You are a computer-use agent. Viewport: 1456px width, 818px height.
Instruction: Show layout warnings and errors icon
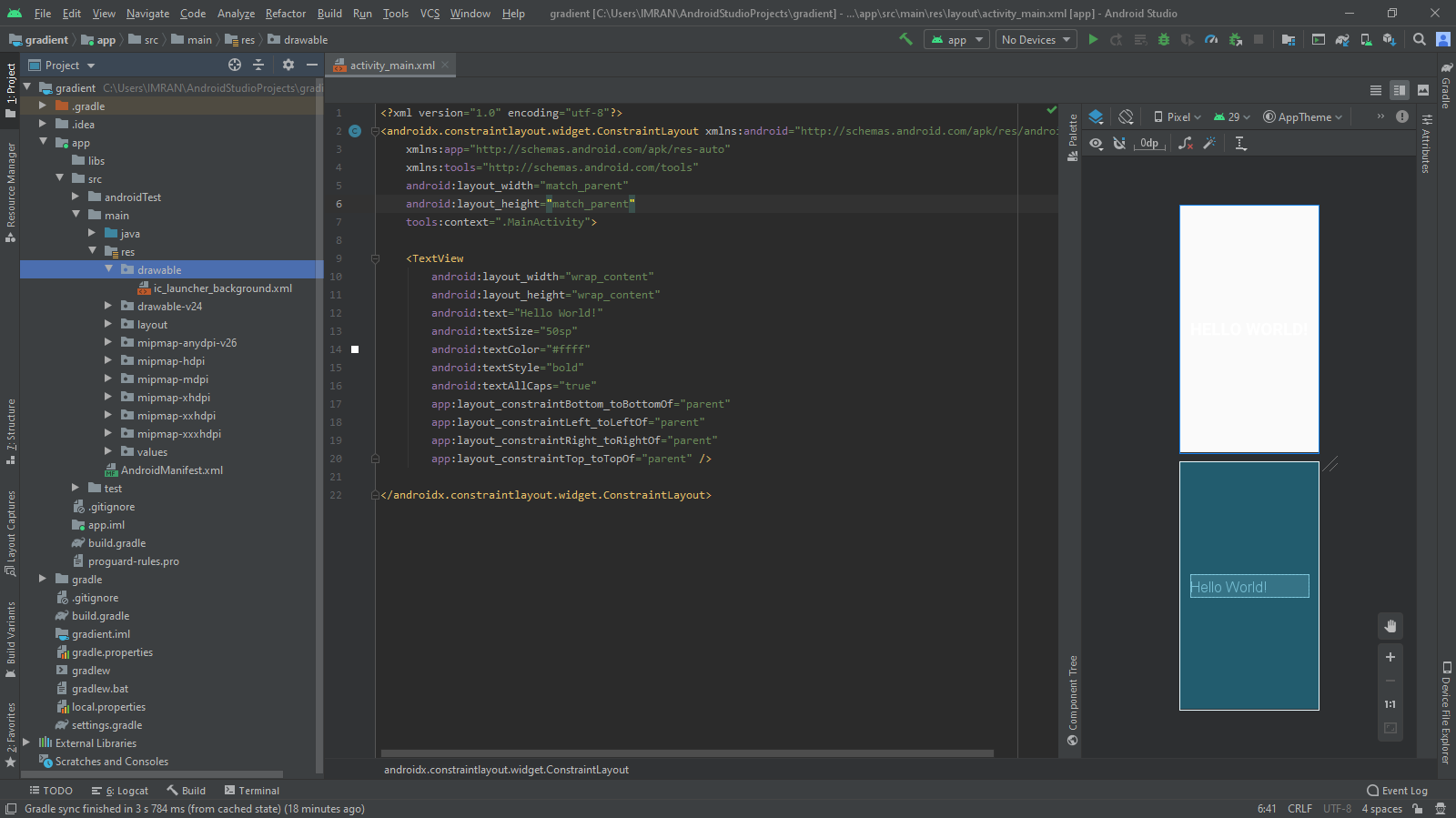point(1402,116)
